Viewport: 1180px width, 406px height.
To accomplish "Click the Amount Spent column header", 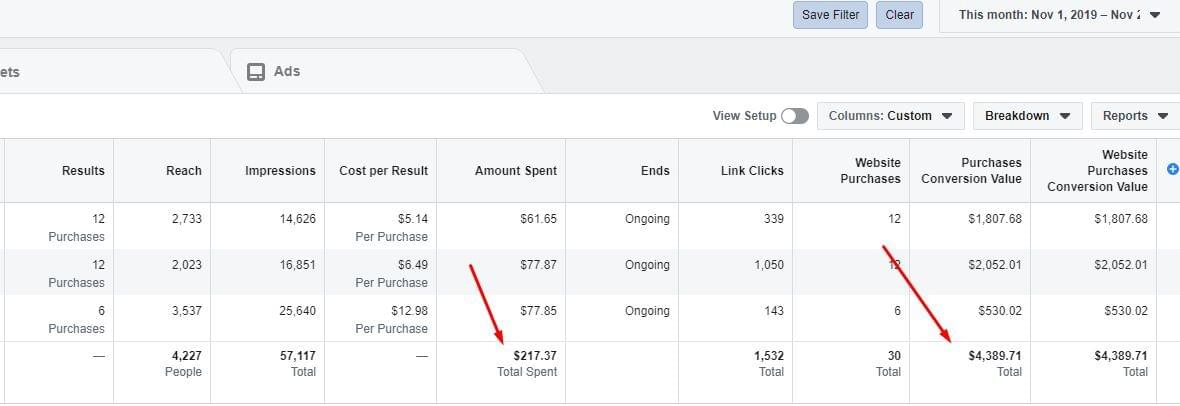I will pyautogui.click(x=515, y=171).
